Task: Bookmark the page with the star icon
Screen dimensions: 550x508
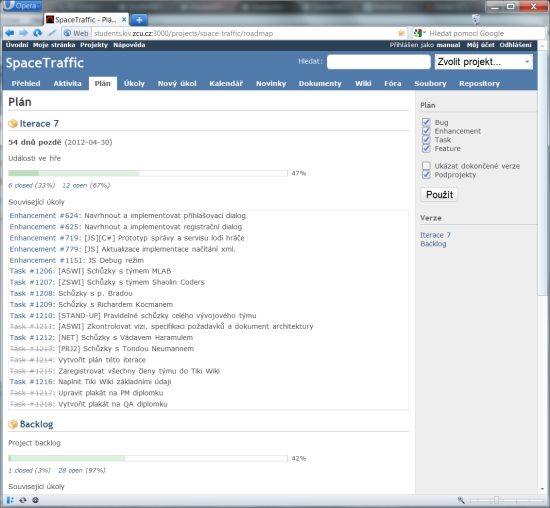Action: 401,33
